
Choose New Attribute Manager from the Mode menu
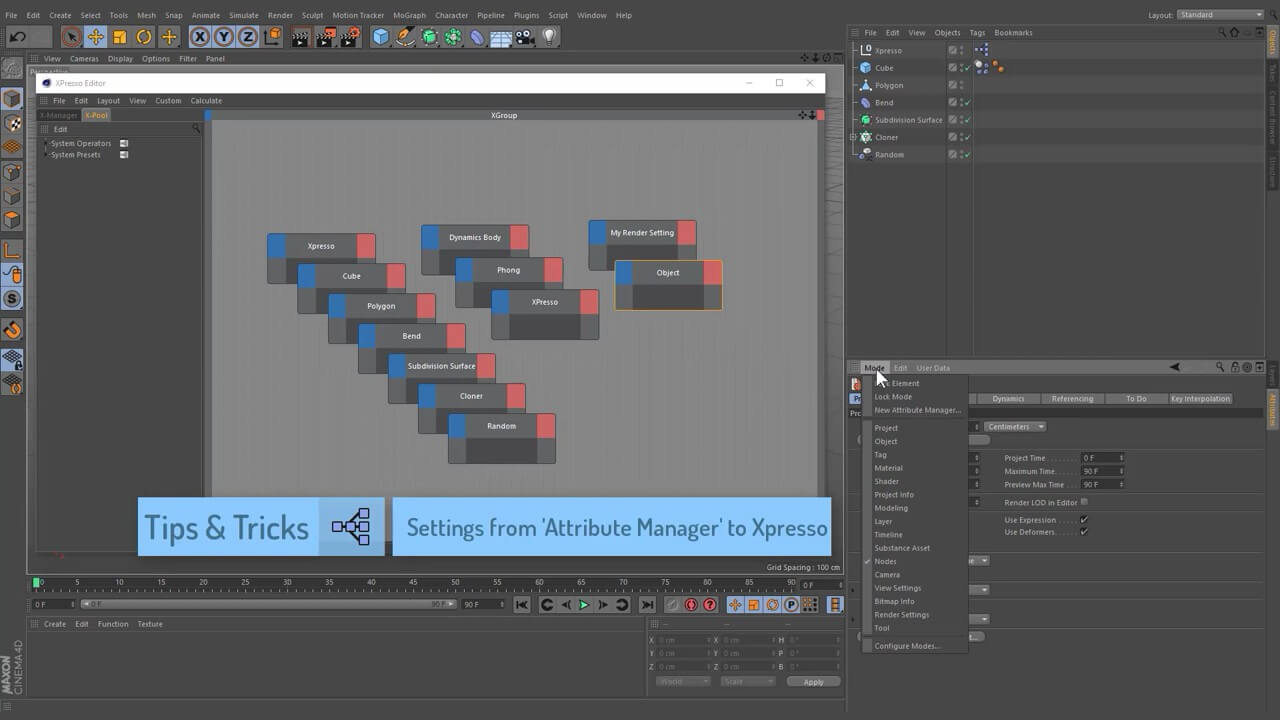click(918, 410)
